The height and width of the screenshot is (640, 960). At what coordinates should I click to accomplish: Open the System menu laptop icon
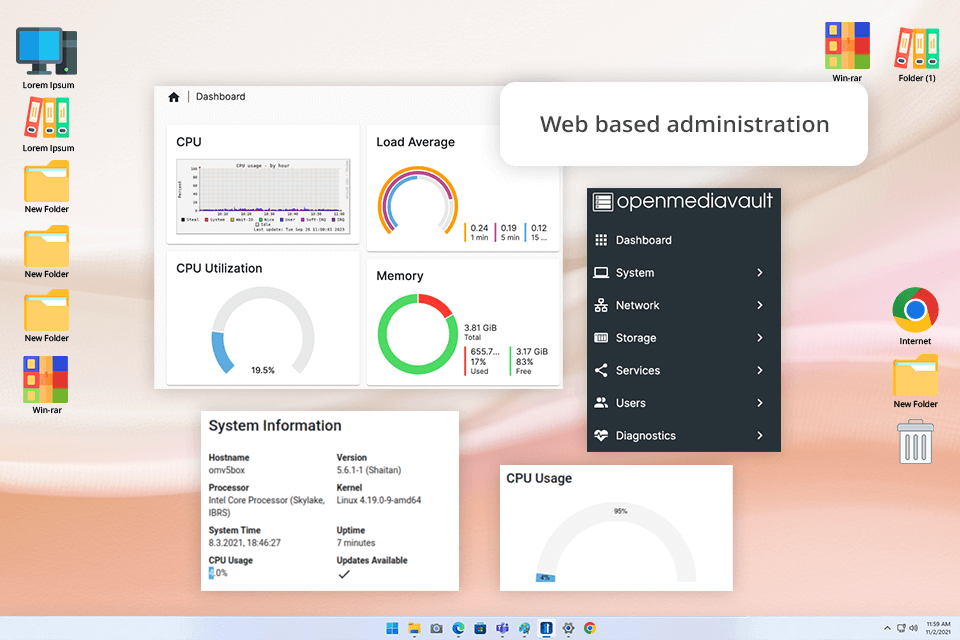coord(601,273)
